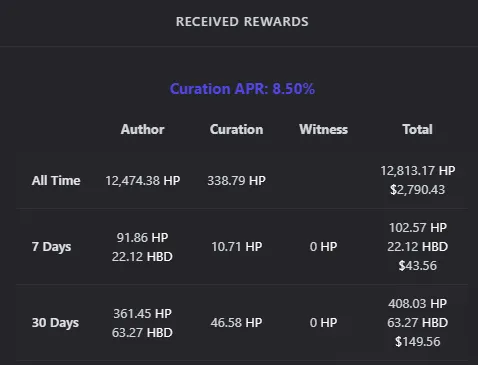Viewport: 478px width, 365px height.
Task: Click the 12,474.38 HP all-time author value
Action: click(x=143, y=181)
